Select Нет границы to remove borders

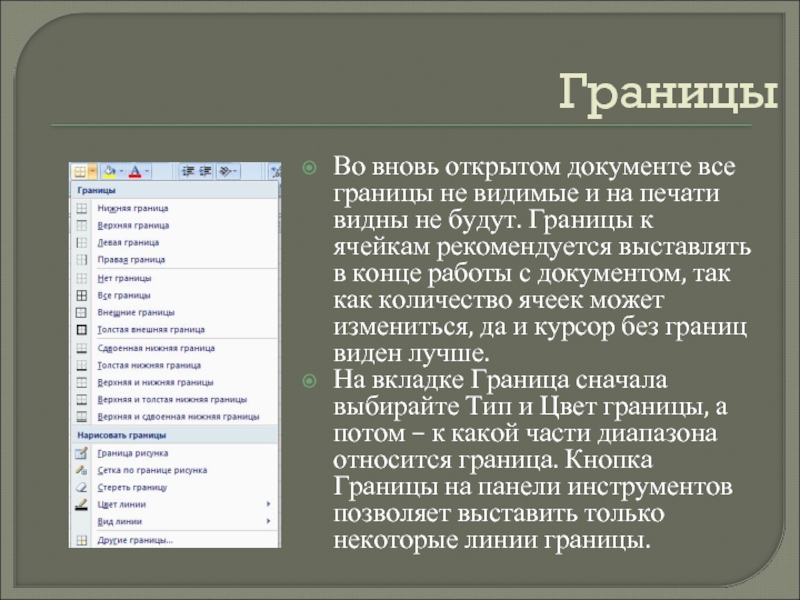tap(124, 278)
